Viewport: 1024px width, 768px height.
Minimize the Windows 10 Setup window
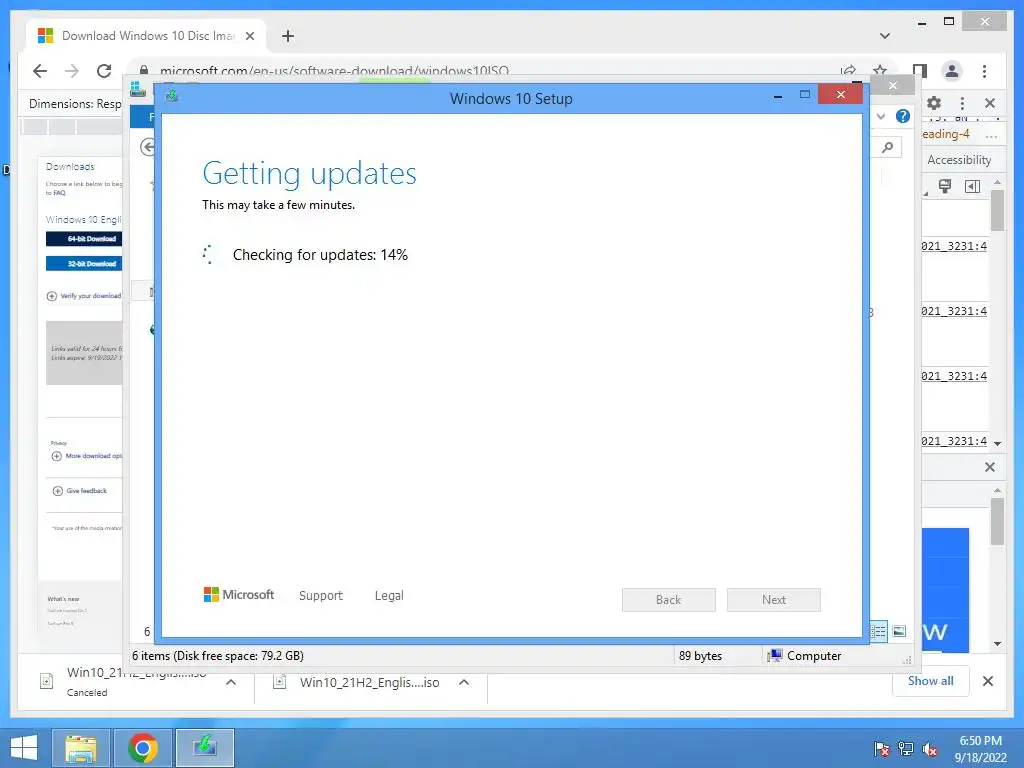coord(778,97)
